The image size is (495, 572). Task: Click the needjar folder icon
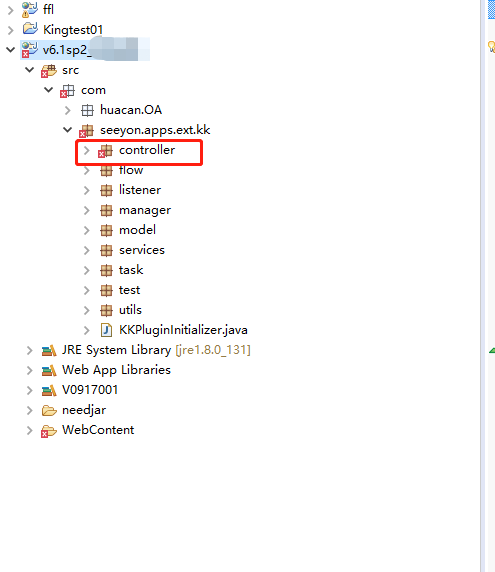click(49, 411)
